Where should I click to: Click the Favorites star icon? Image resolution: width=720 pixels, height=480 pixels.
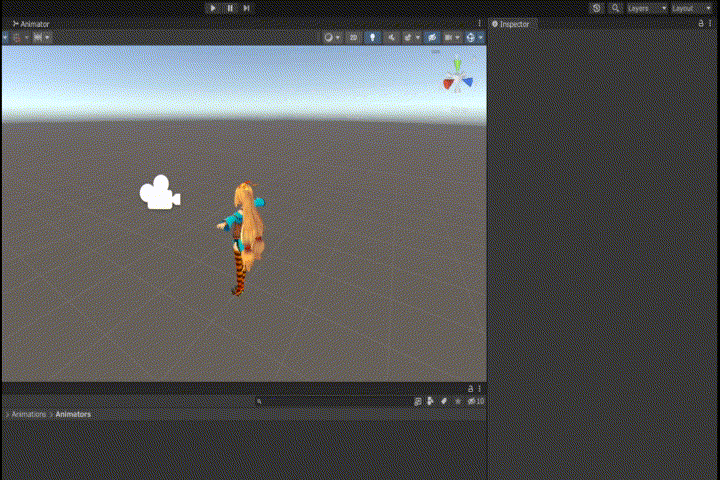coord(458,401)
